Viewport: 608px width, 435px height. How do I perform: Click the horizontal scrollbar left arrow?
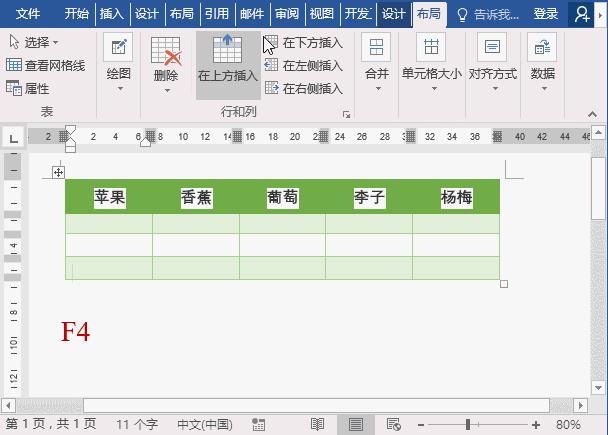tap(8, 406)
